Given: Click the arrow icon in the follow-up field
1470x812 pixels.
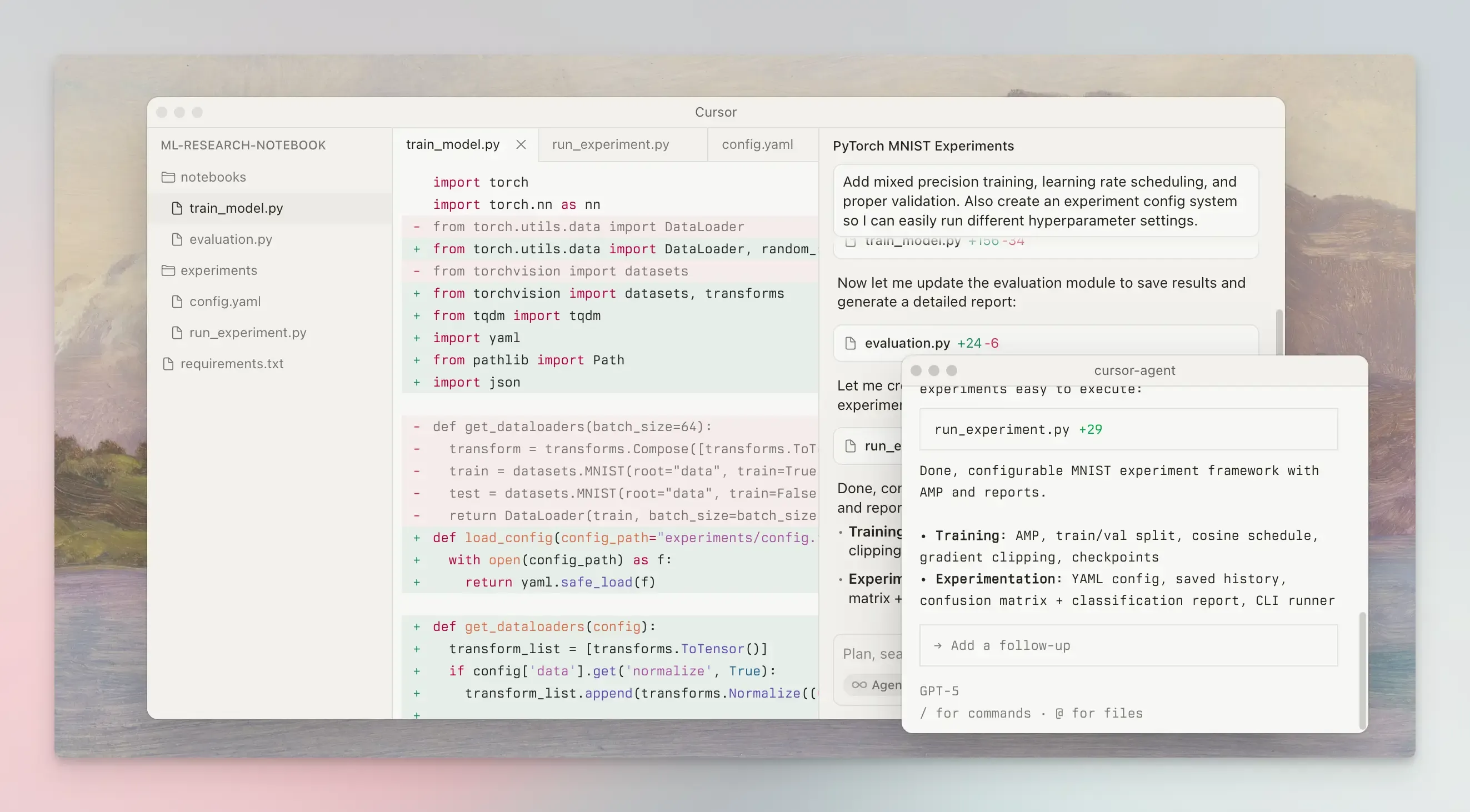Looking at the screenshot, I should pos(938,645).
